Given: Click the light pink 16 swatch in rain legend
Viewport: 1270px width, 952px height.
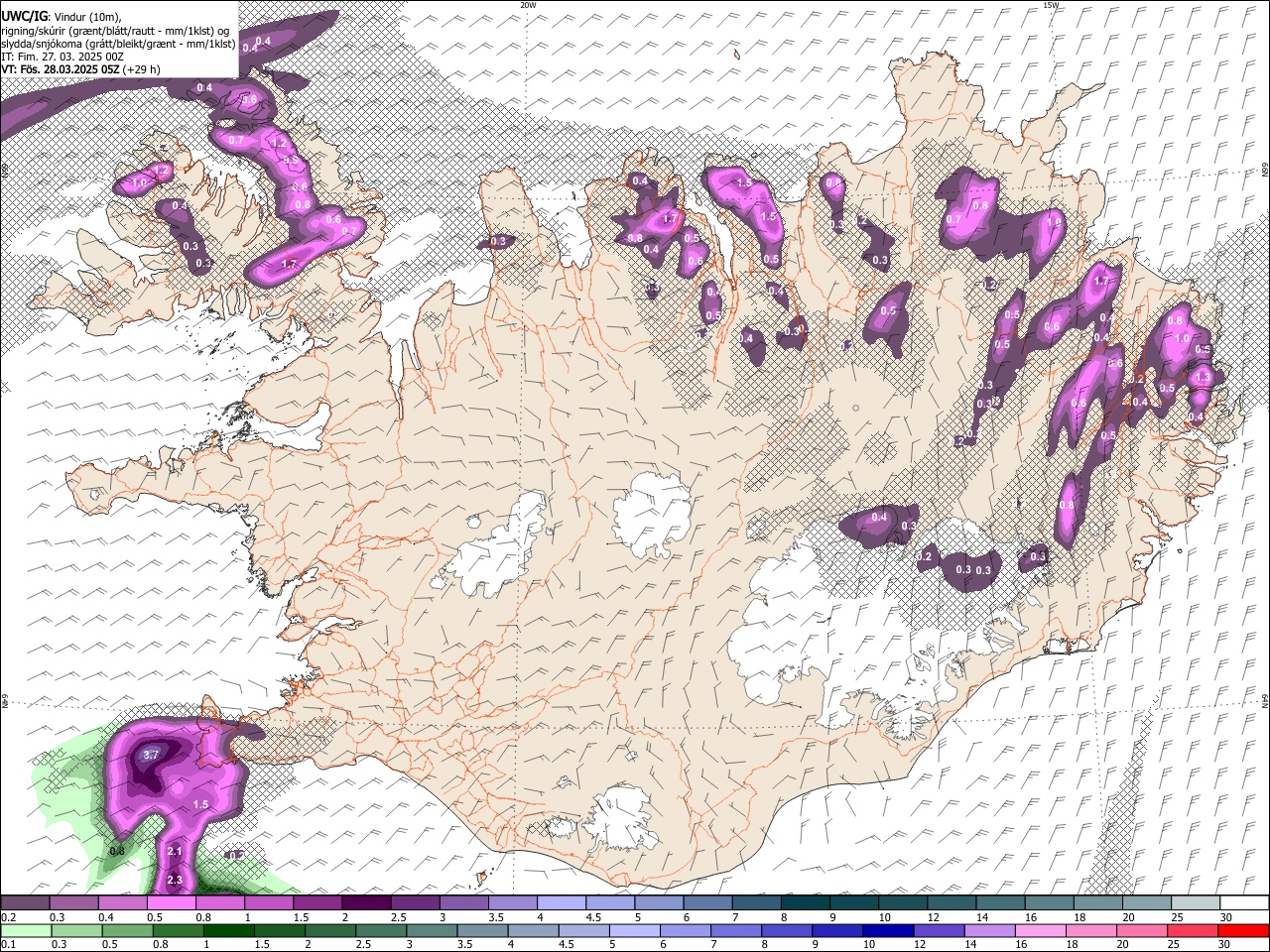Looking at the screenshot, I should point(1040,930).
